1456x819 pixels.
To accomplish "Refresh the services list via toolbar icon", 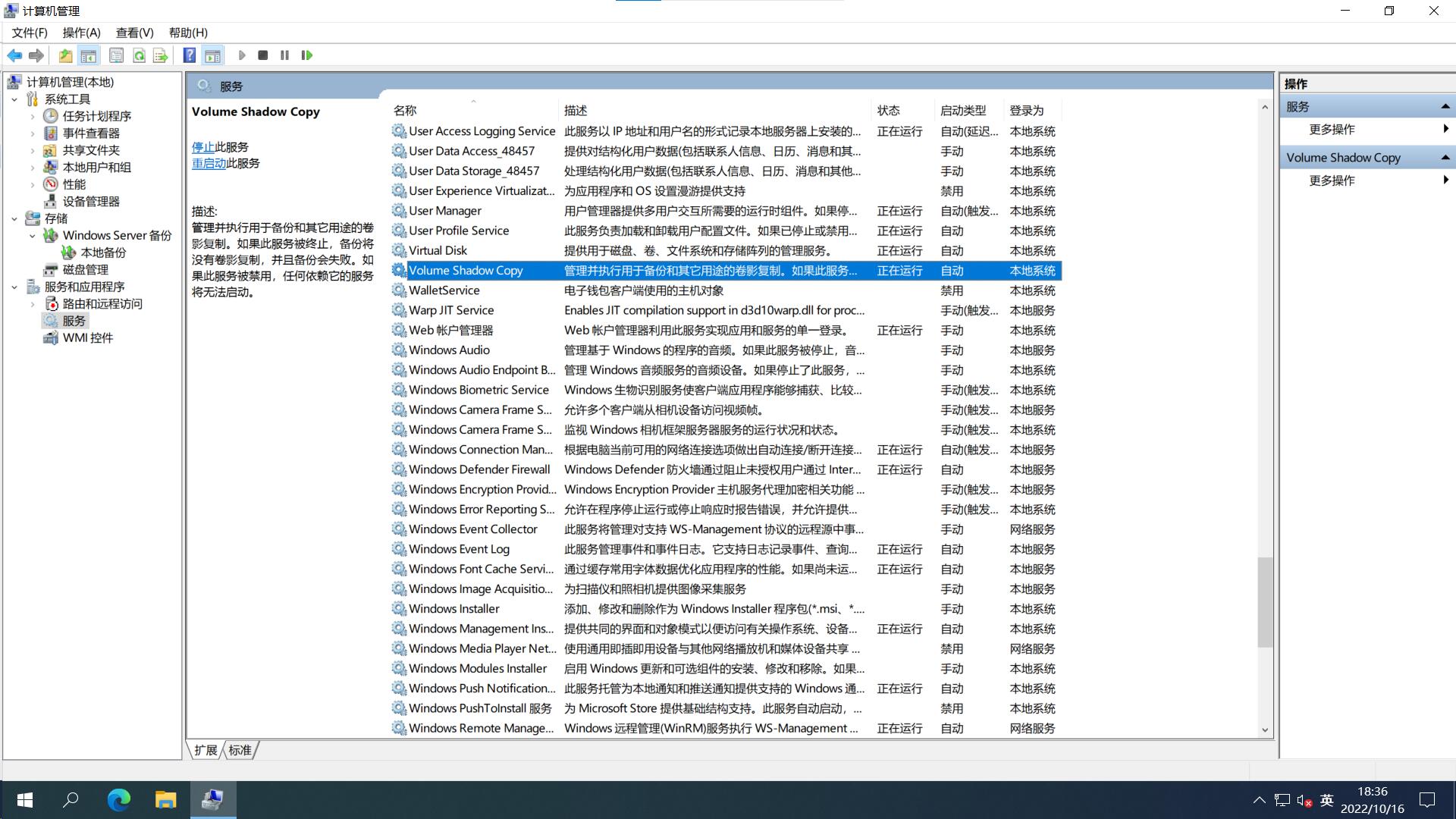I will [x=139, y=55].
